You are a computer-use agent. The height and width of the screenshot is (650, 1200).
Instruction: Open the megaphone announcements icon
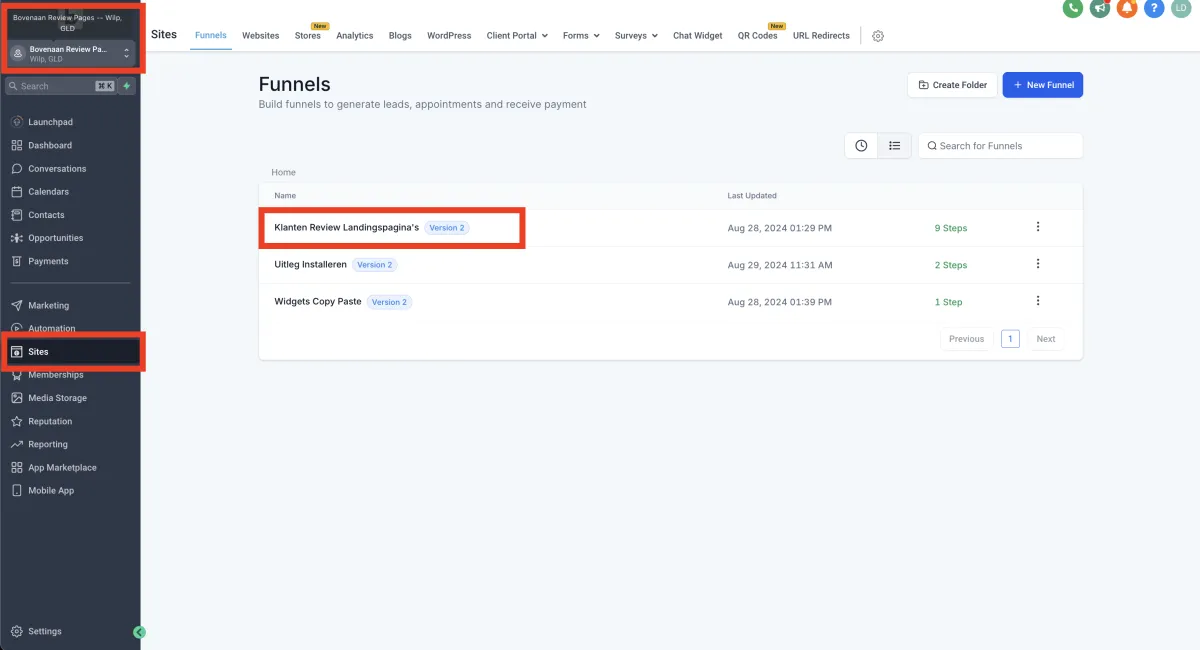point(1100,8)
